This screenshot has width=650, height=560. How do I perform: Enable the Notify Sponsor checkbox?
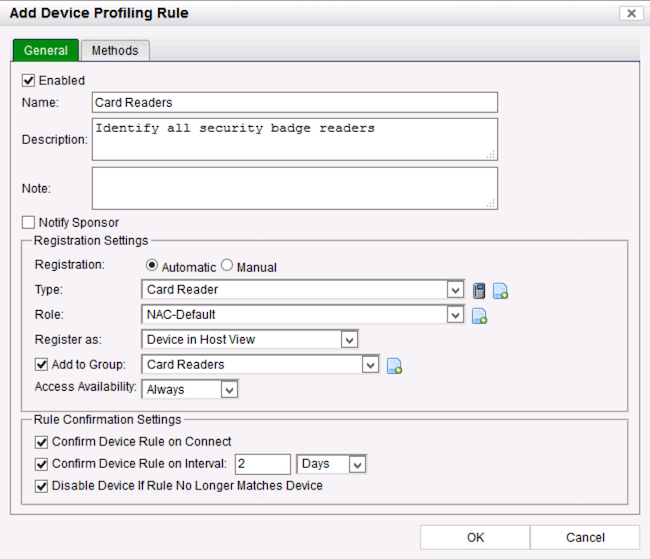pos(28,222)
